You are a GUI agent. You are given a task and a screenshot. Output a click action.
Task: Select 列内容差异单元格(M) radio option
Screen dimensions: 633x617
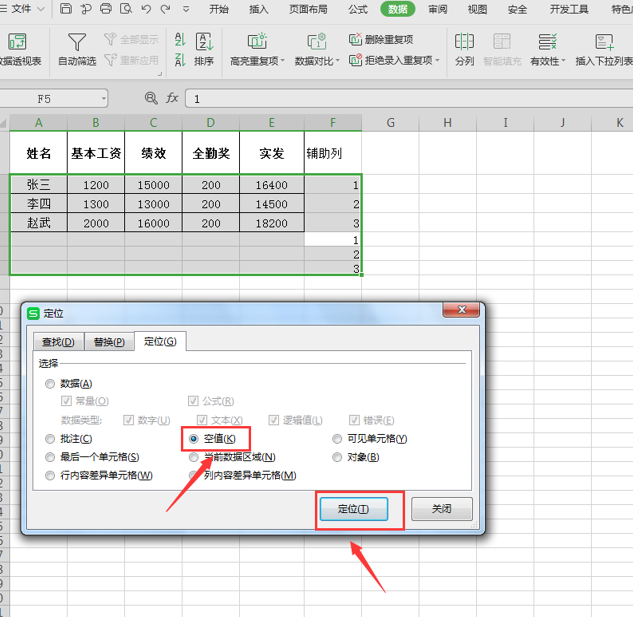194,475
